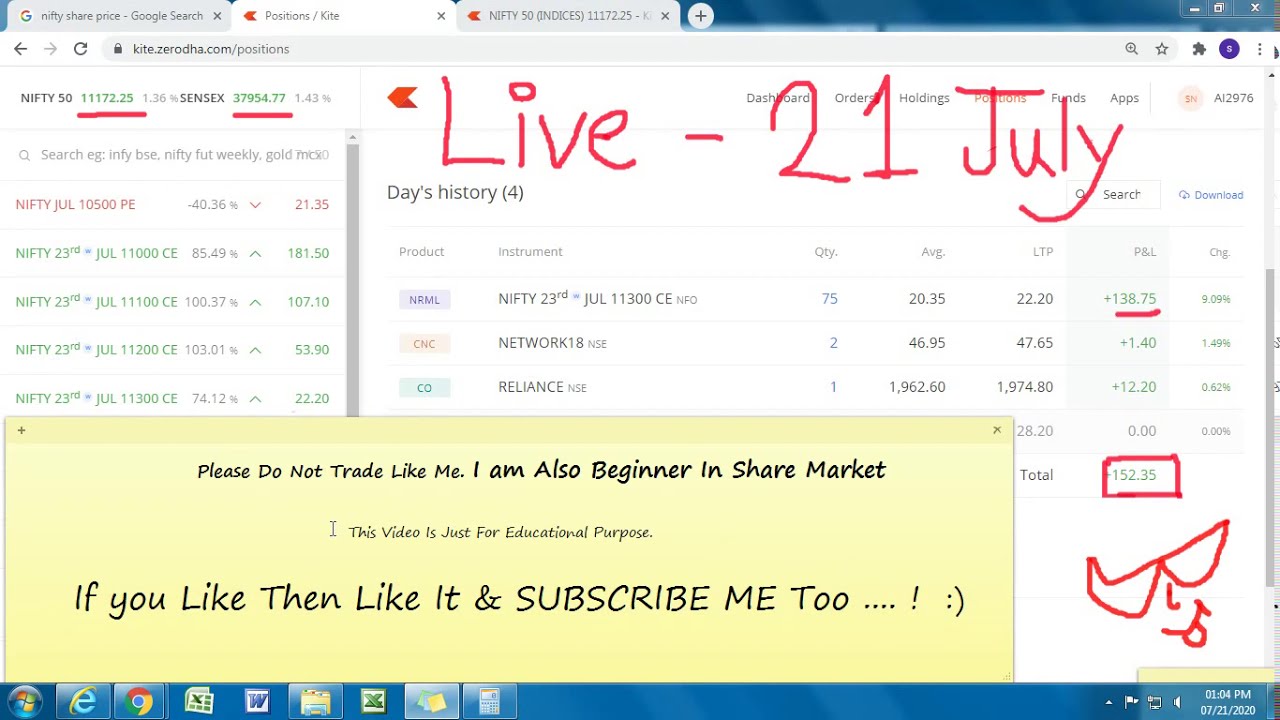Image resolution: width=1280 pixels, height=720 pixels.
Task: Click the network tray icon
Action: [x=1154, y=702]
